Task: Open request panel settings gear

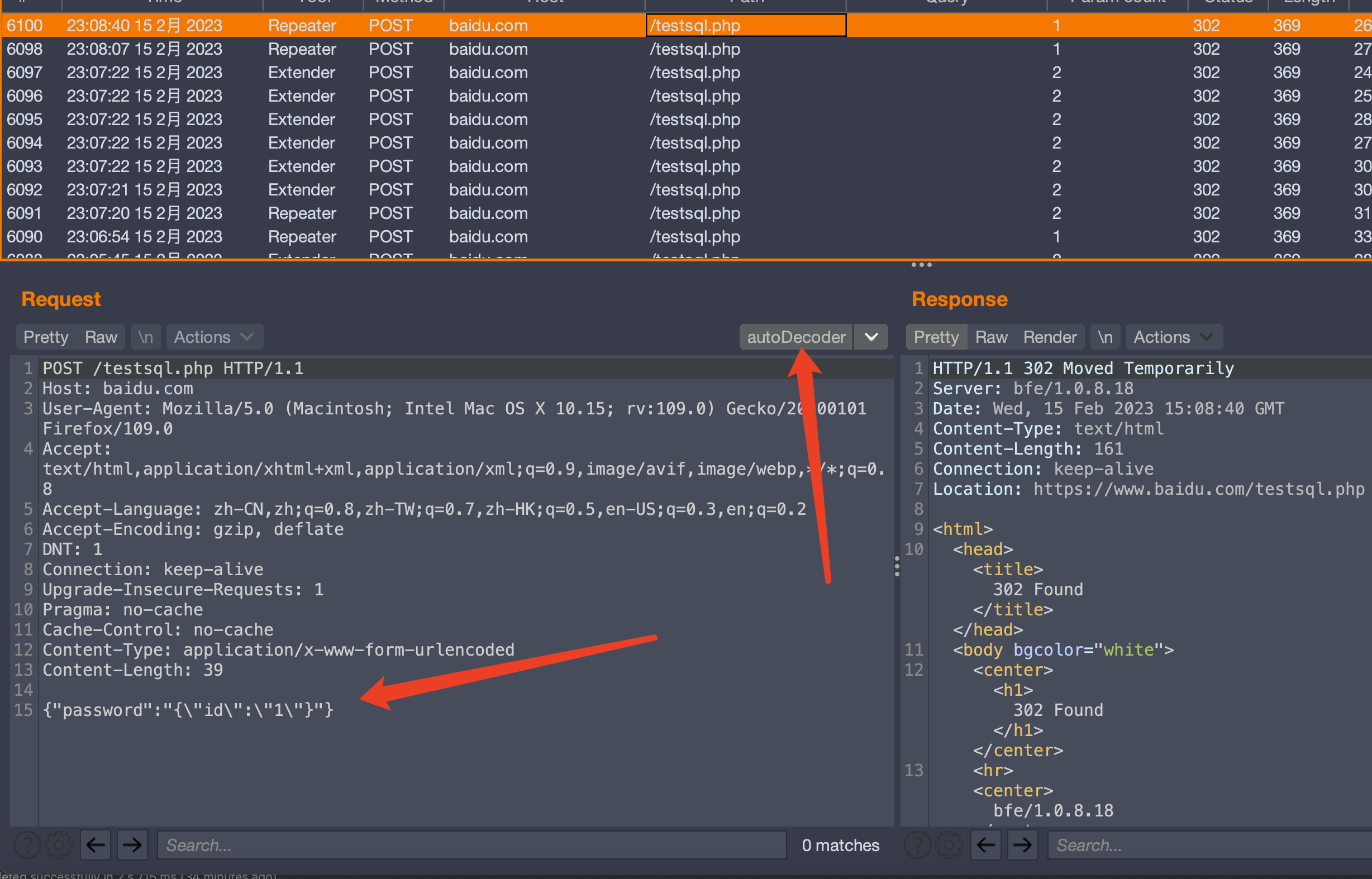Action: click(58, 845)
